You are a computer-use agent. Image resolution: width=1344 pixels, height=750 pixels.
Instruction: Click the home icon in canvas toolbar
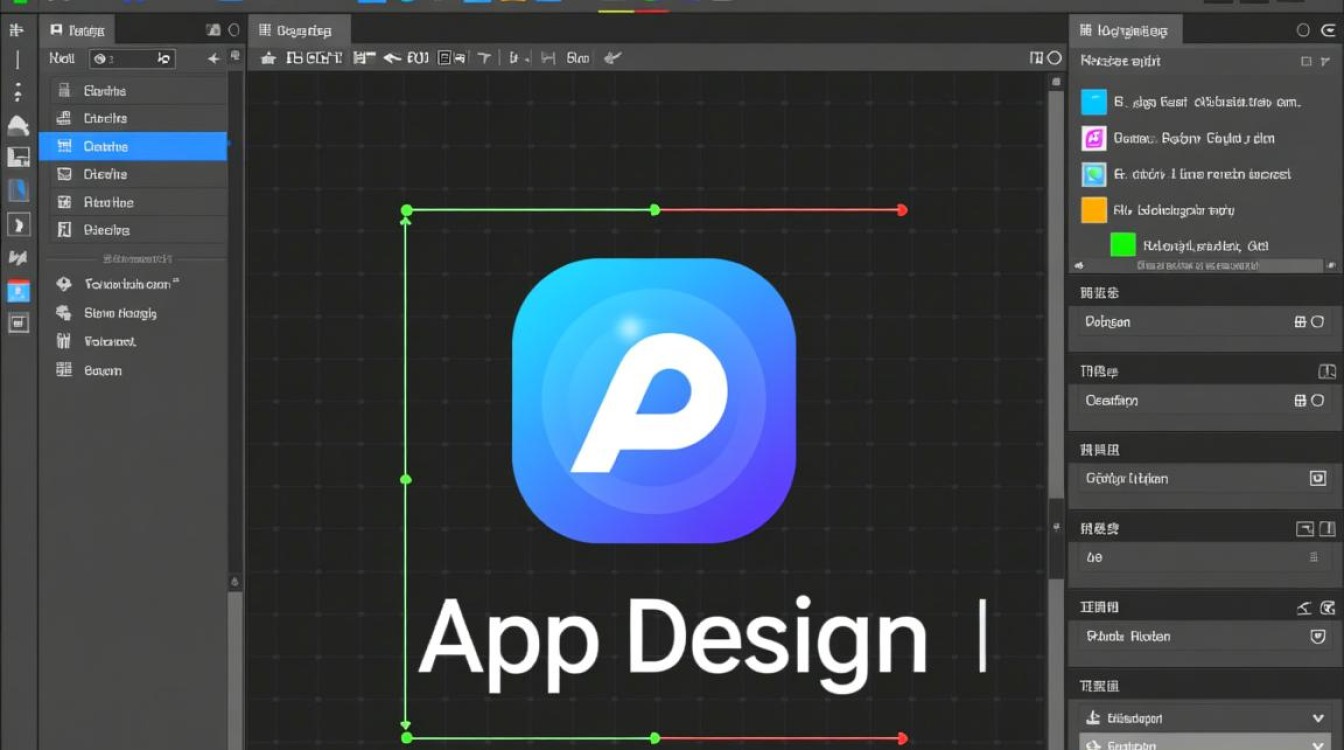(267, 58)
